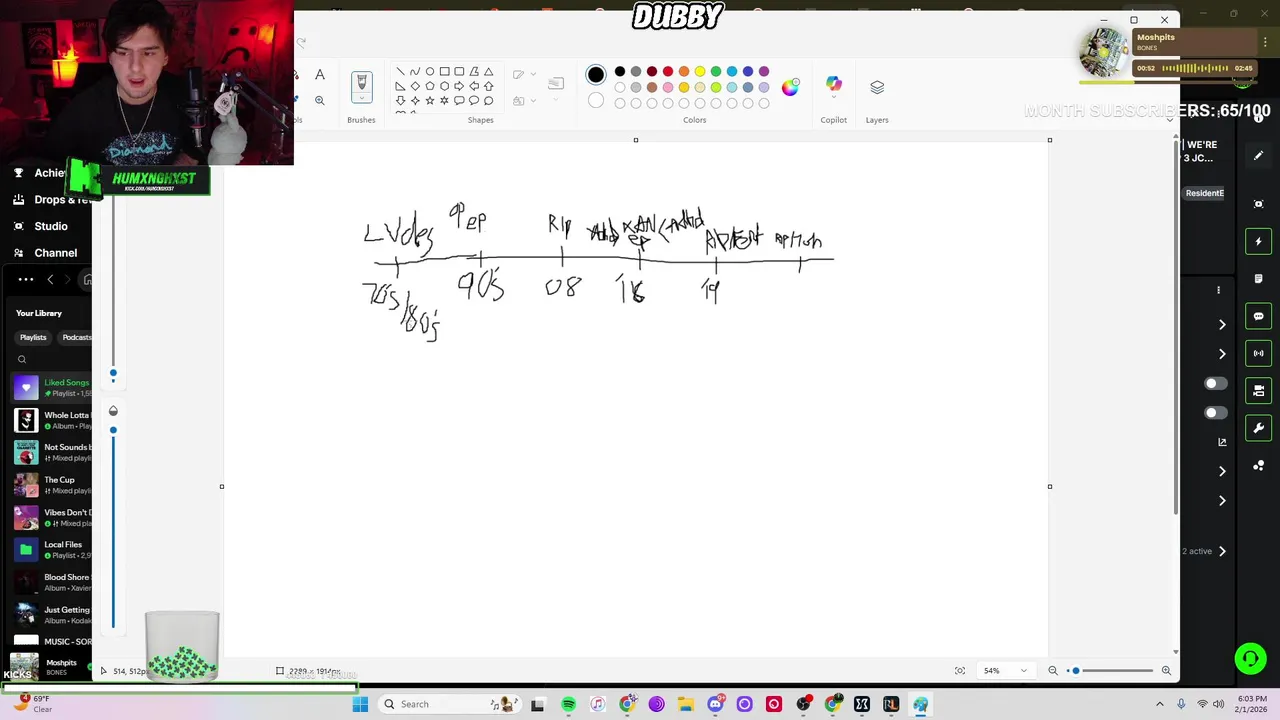Click the green headset button

1250,658
